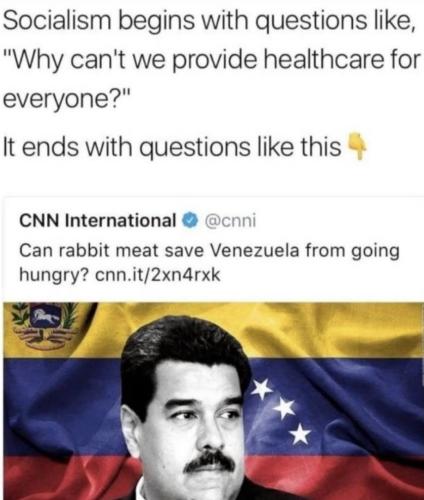The image size is (424, 500).
Task: Click the pointing-down hand emoji
Action: tap(357, 146)
